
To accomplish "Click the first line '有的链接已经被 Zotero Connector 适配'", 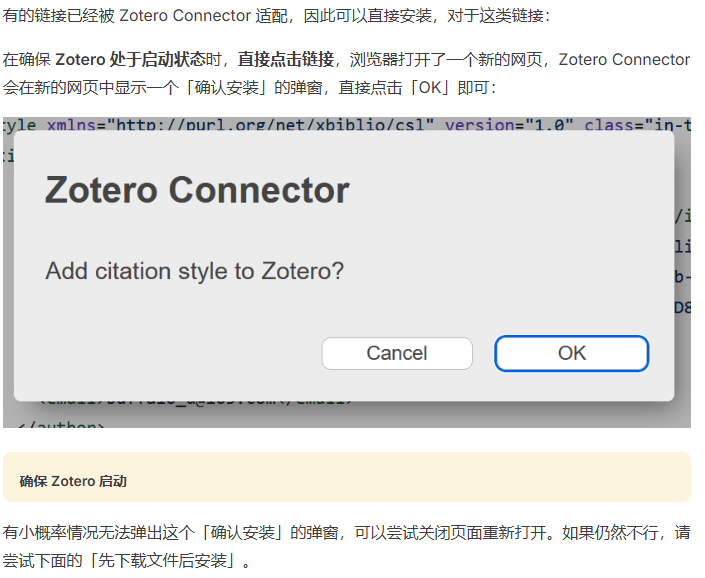I will coord(276,16).
